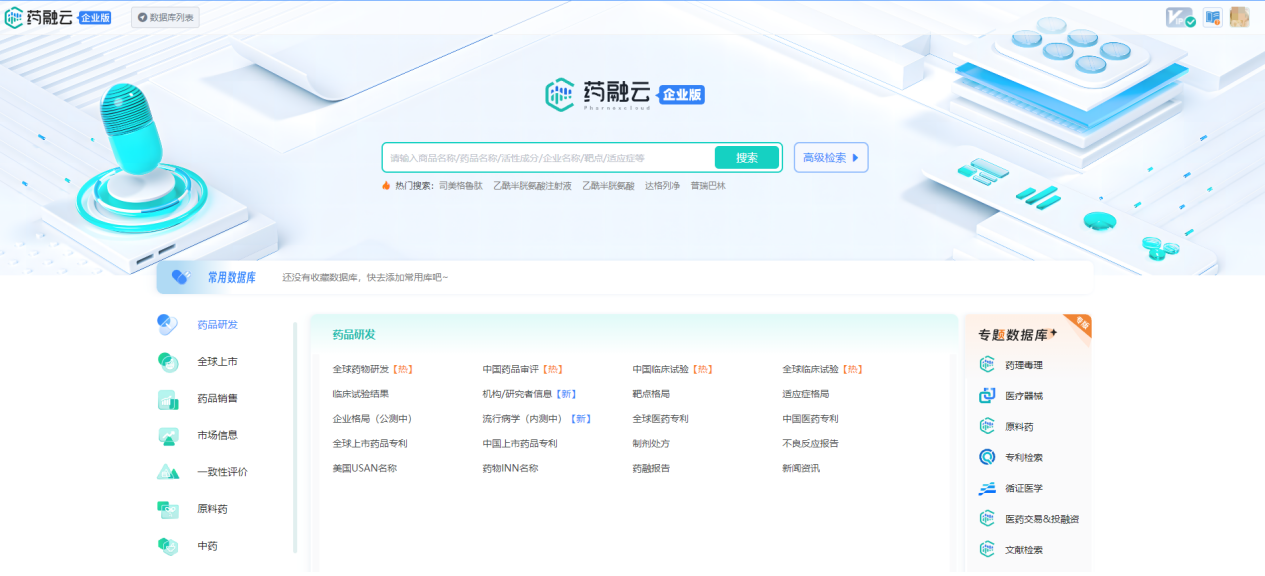Open the user avatar in header
Viewport: 1265px width, 576px height.
[x=1240, y=17]
